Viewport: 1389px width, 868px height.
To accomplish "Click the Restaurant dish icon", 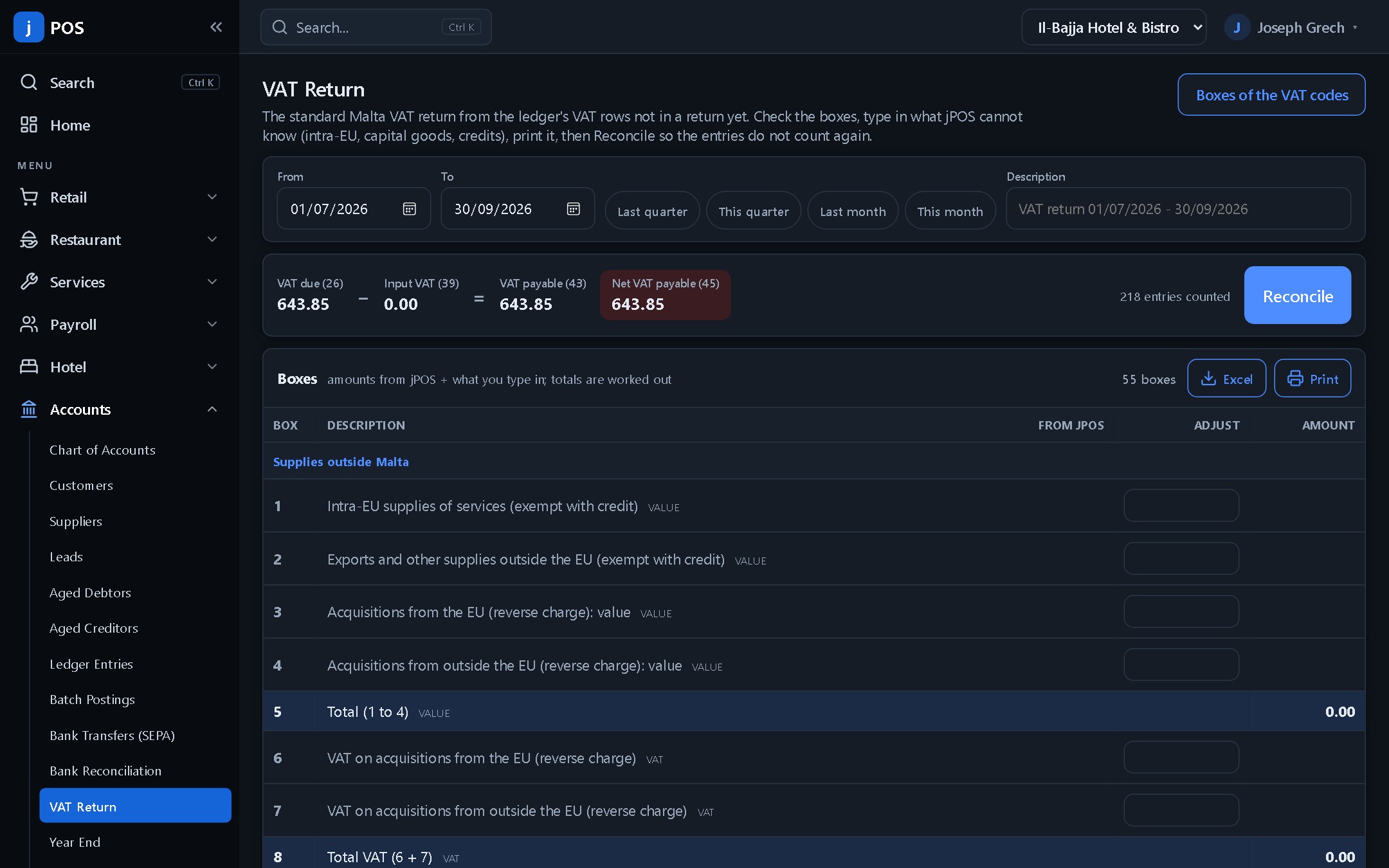I will (x=29, y=239).
